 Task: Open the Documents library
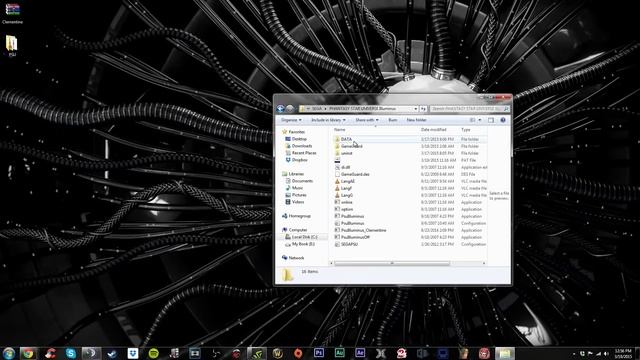302,181
